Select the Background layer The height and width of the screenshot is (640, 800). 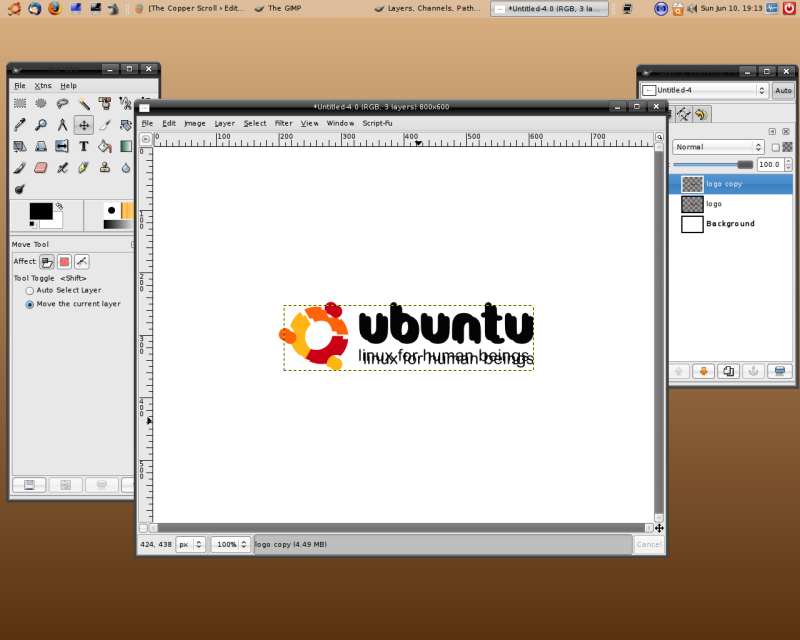point(732,224)
